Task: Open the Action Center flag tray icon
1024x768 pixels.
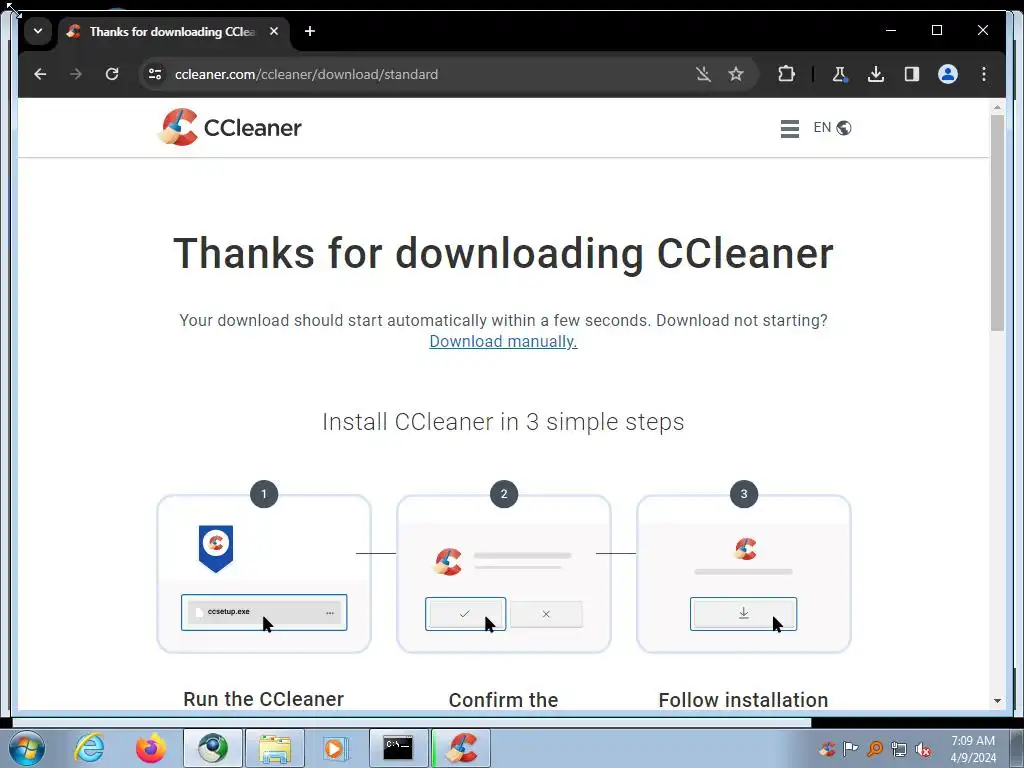Action: pyautogui.click(x=850, y=748)
